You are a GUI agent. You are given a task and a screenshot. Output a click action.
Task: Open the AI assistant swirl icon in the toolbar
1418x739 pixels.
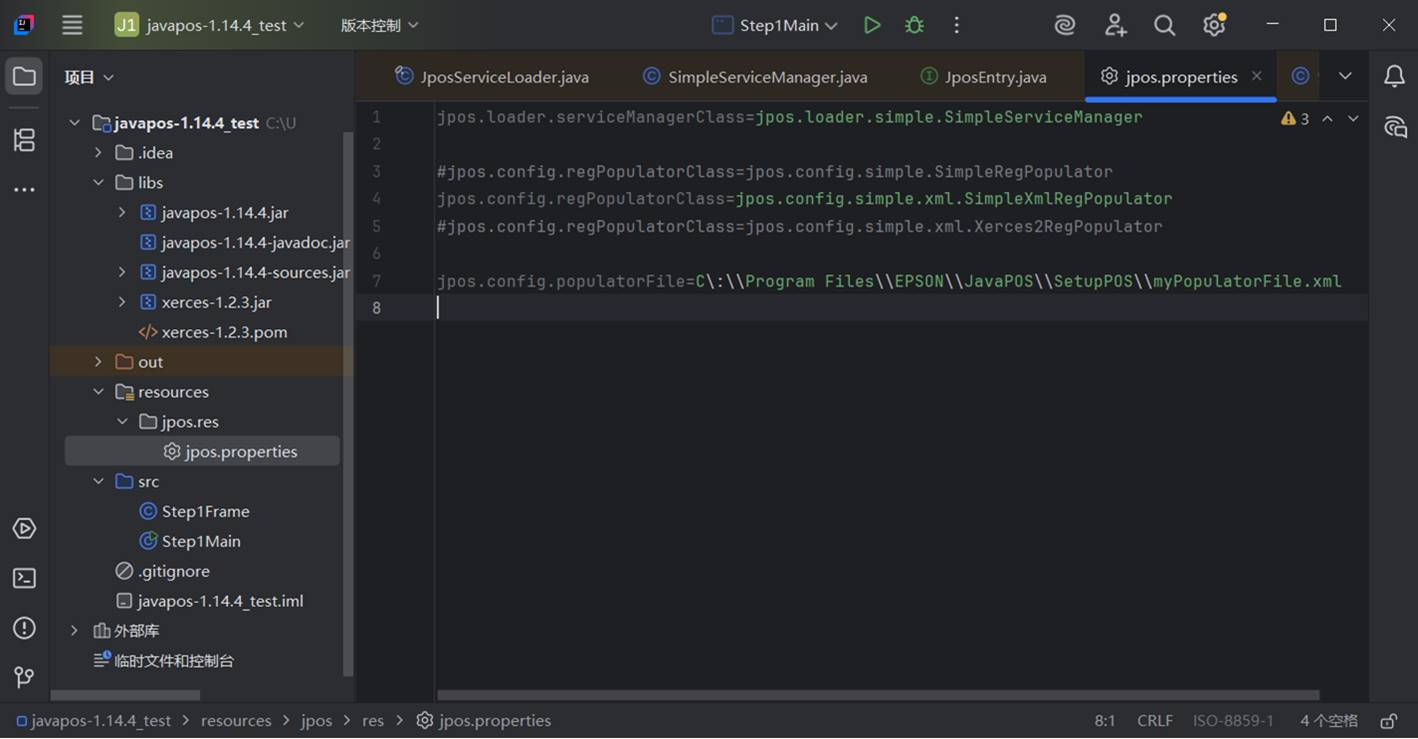[1065, 25]
